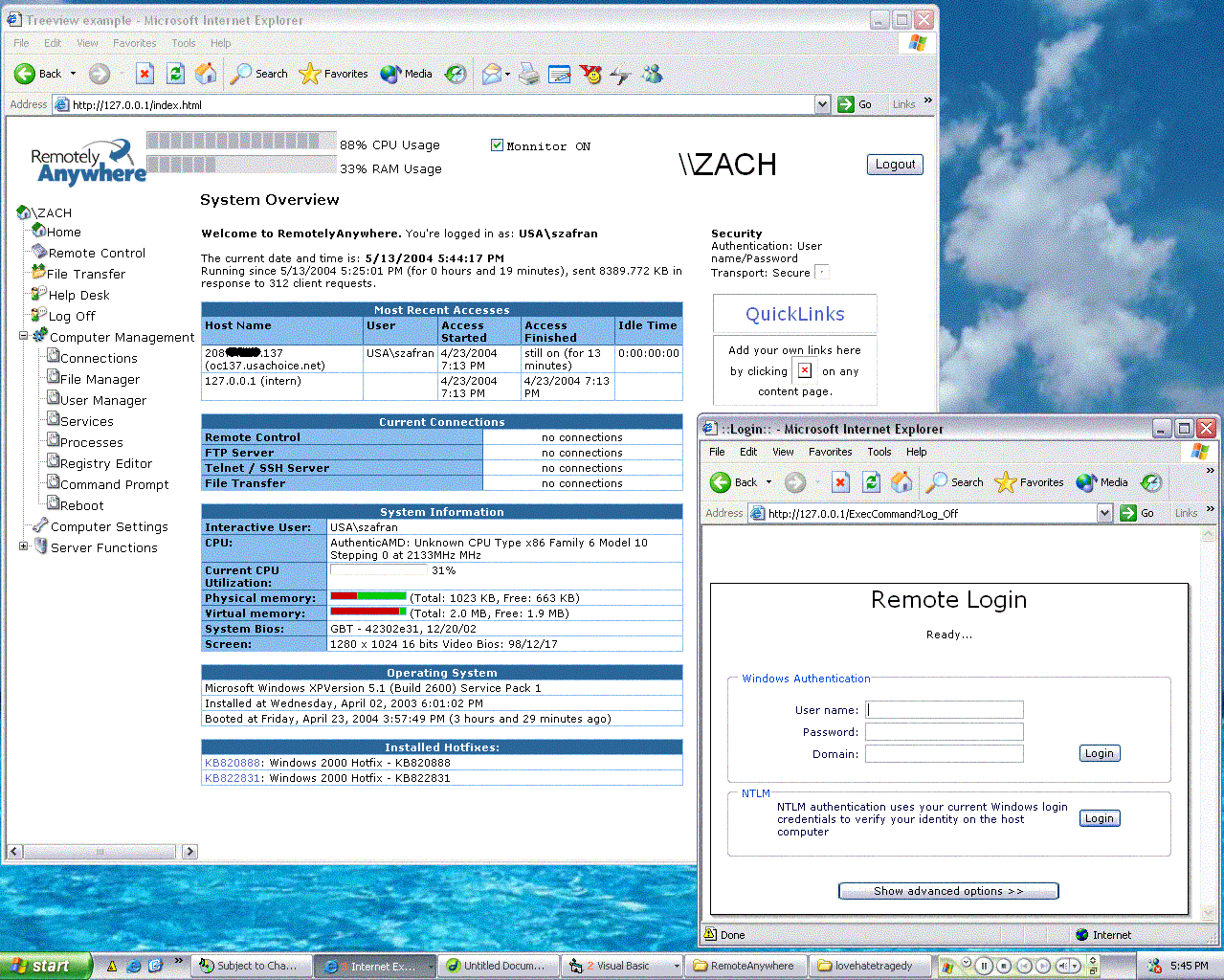The height and width of the screenshot is (980, 1224).
Task: Expand the Server Functions tree node
Action: tap(24, 546)
